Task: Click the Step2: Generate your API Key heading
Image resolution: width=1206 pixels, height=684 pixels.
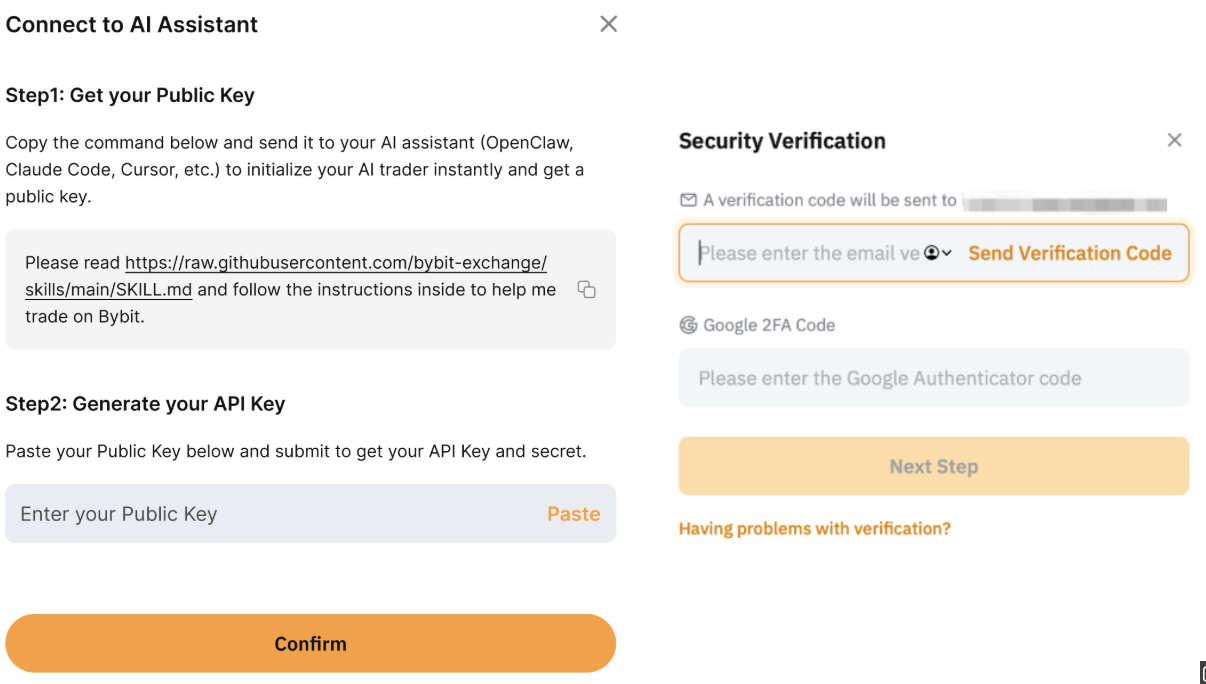Action: 146,404
